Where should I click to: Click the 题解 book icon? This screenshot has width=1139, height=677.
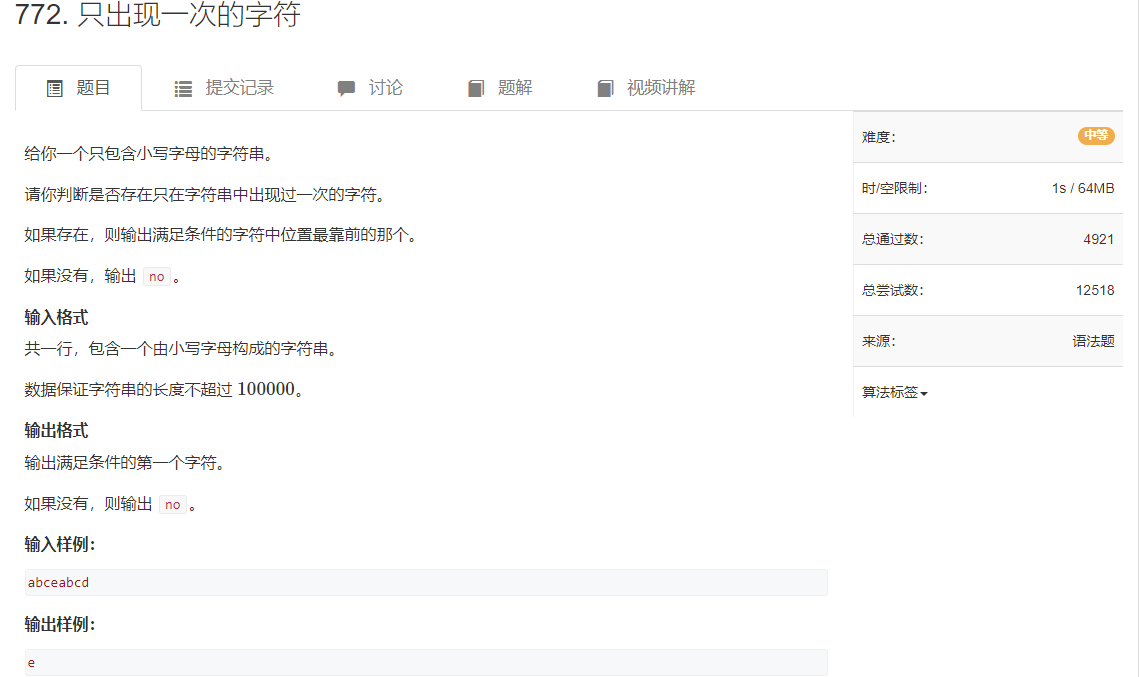[x=476, y=89]
